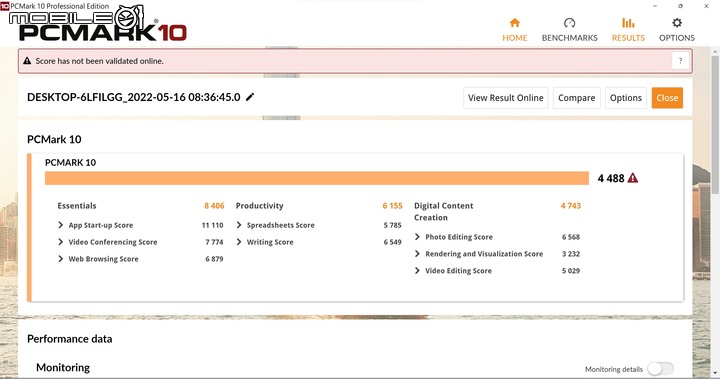Switch to the RESULTS tab label
Image resolution: width=720 pixels, height=379 pixels.
[x=628, y=38]
